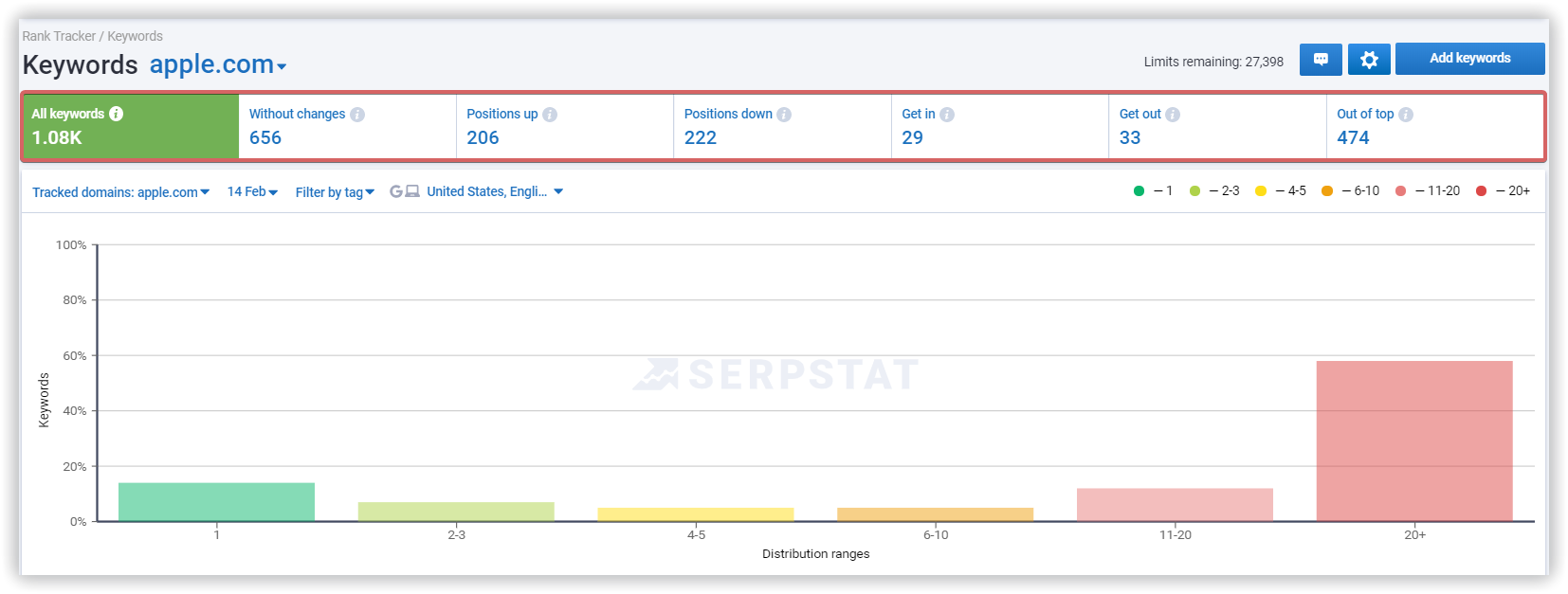1568x594 pixels.
Task: Select the All keywords tab
Action: (131, 126)
